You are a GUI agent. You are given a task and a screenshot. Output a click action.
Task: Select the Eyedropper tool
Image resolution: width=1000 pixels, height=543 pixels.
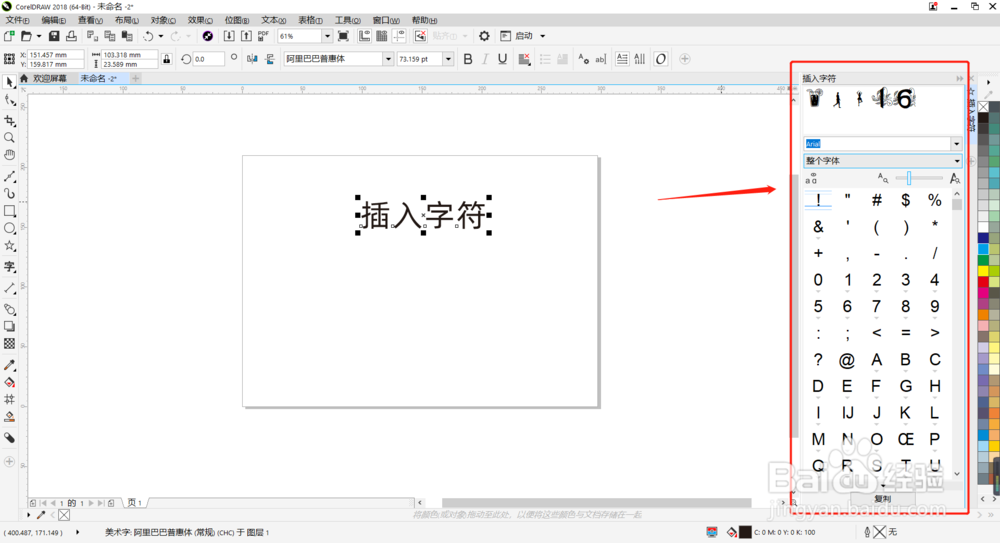[x=9, y=365]
